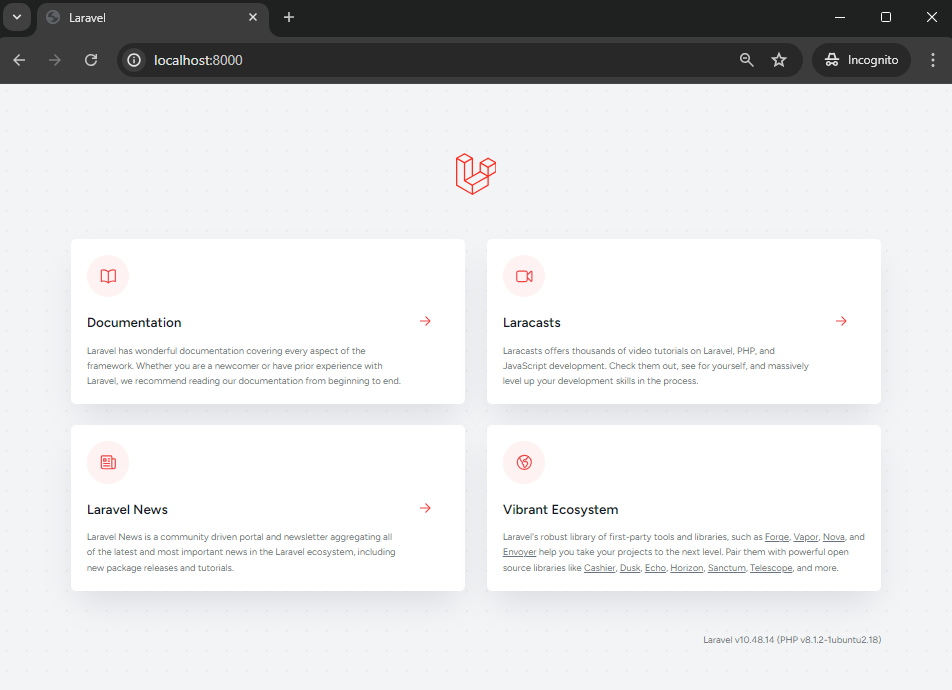Minimize the browser window
The width and height of the screenshot is (952, 690).
click(840, 18)
